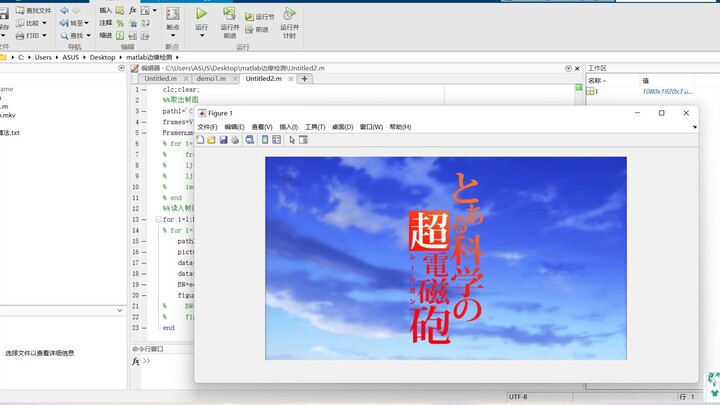720x405 pixels.
Task: Click ASUS folder in the address path
Action: (71, 57)
